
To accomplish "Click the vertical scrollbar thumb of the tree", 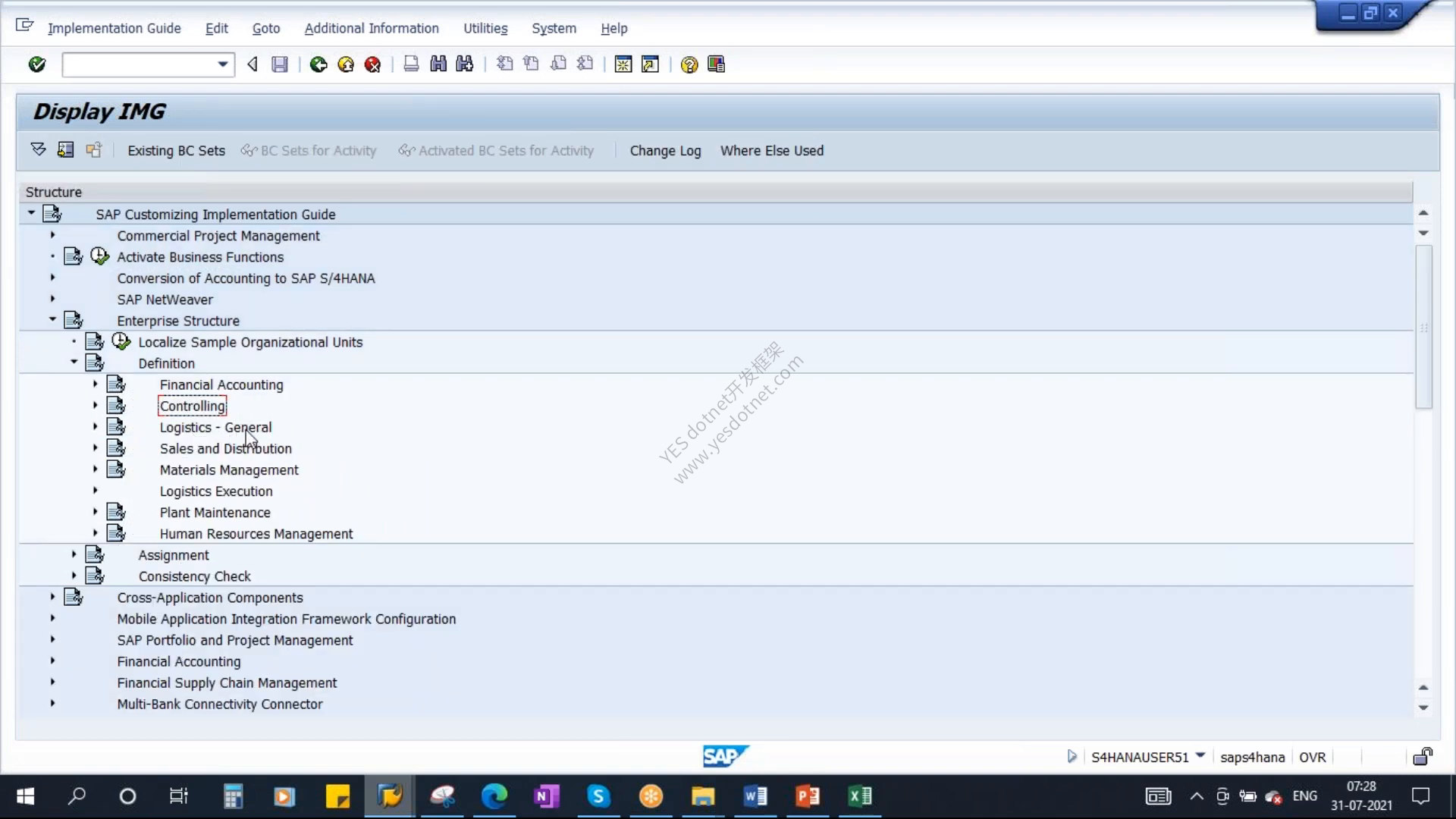I will (1423, 328).
